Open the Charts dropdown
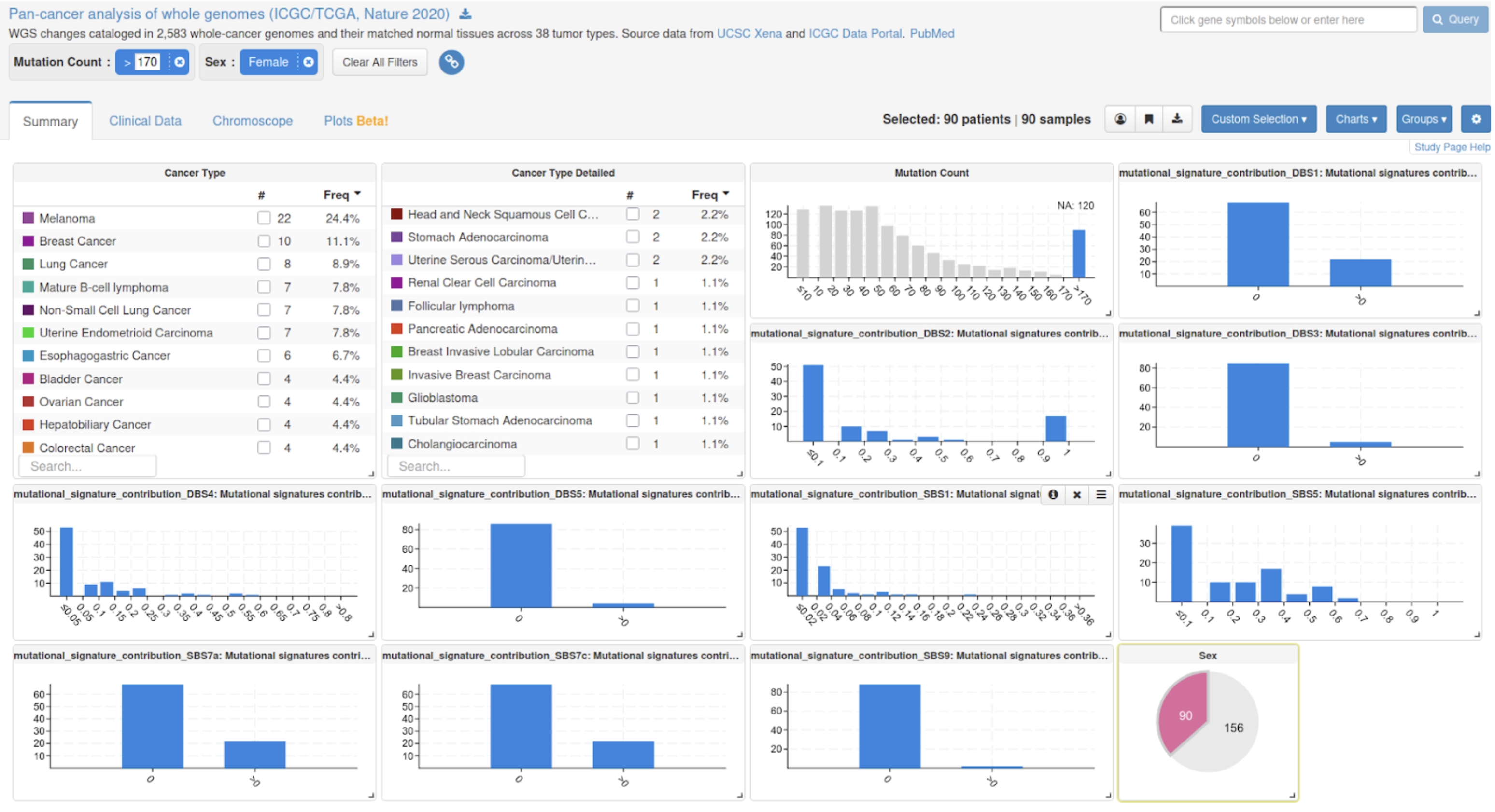 pyautogui.click(x=1356, y=119)
